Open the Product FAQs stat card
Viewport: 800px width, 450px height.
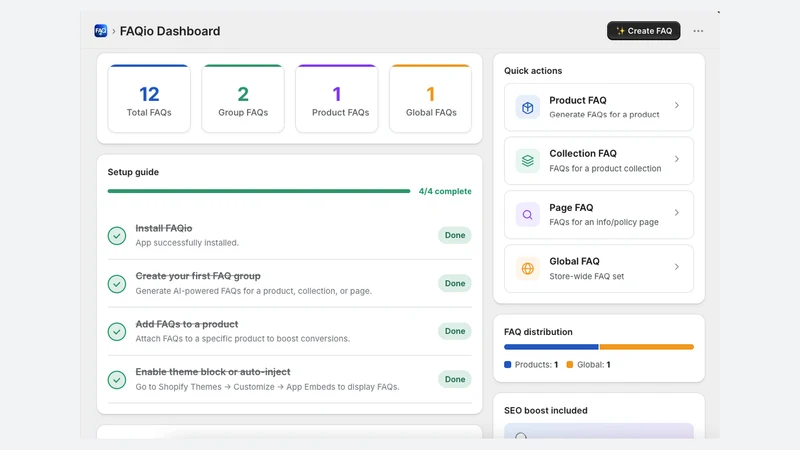click(x=337, y=98)
